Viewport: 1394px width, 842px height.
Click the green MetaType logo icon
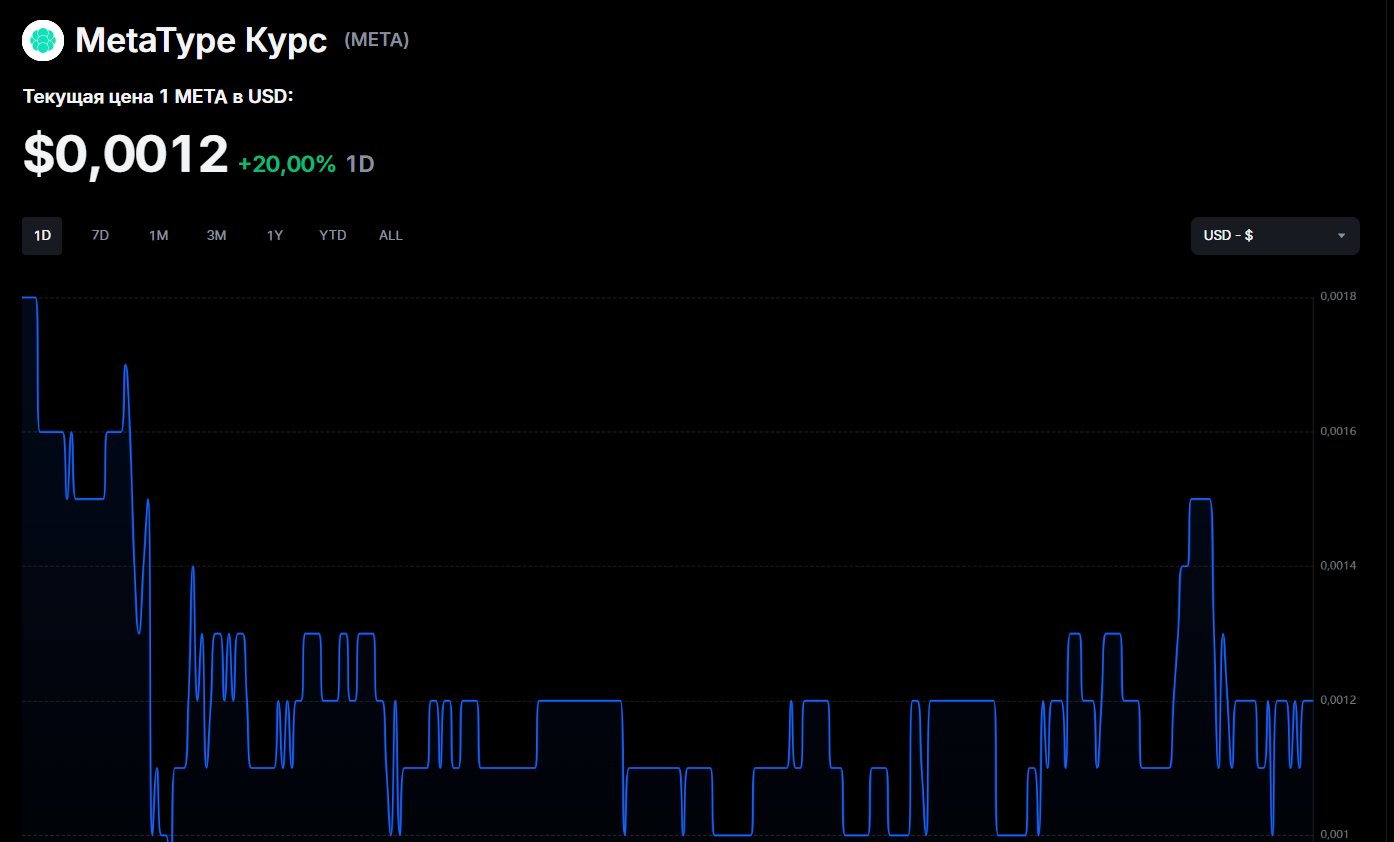pos(43,41)
